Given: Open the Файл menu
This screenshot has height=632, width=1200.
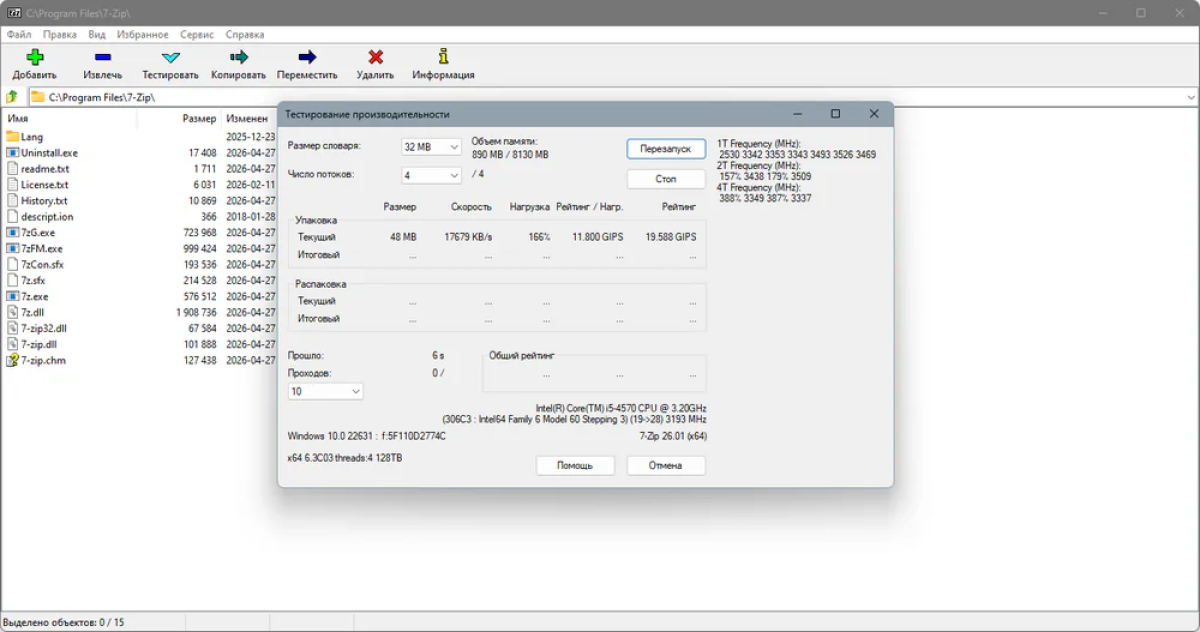Looking at the screenshot, I should 18,34.
